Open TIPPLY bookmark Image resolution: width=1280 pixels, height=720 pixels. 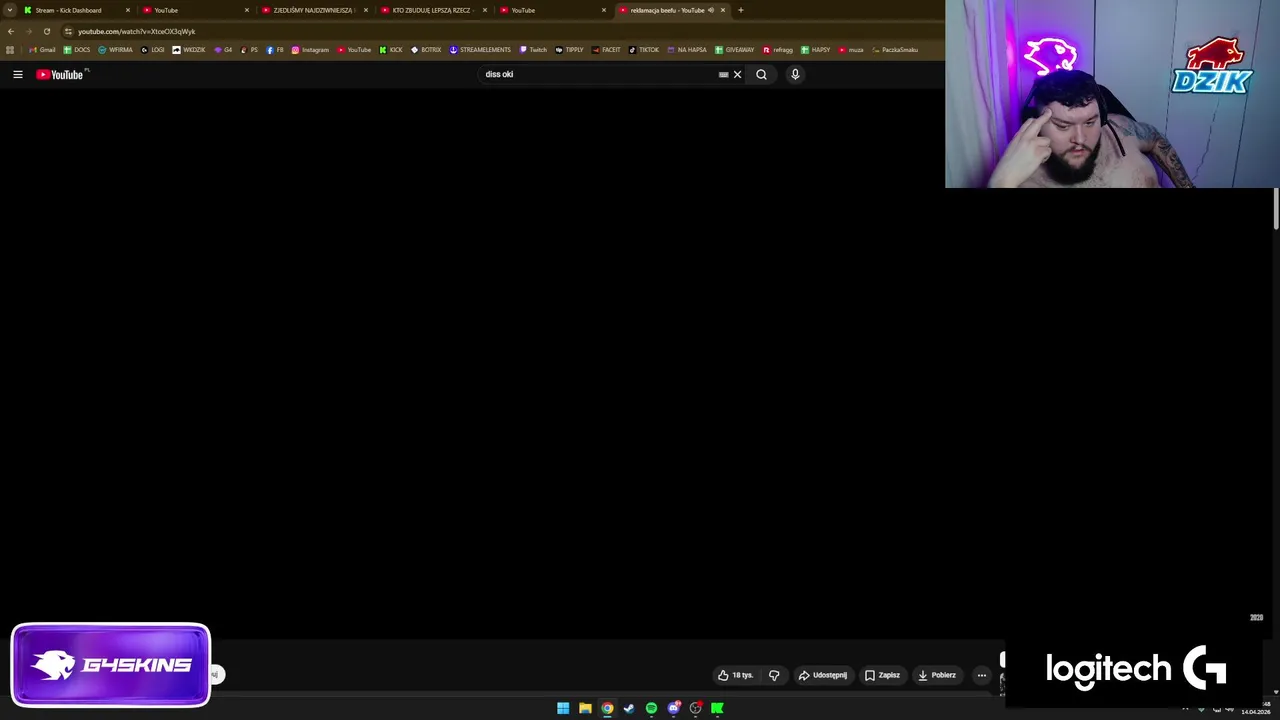coord(569,50)
